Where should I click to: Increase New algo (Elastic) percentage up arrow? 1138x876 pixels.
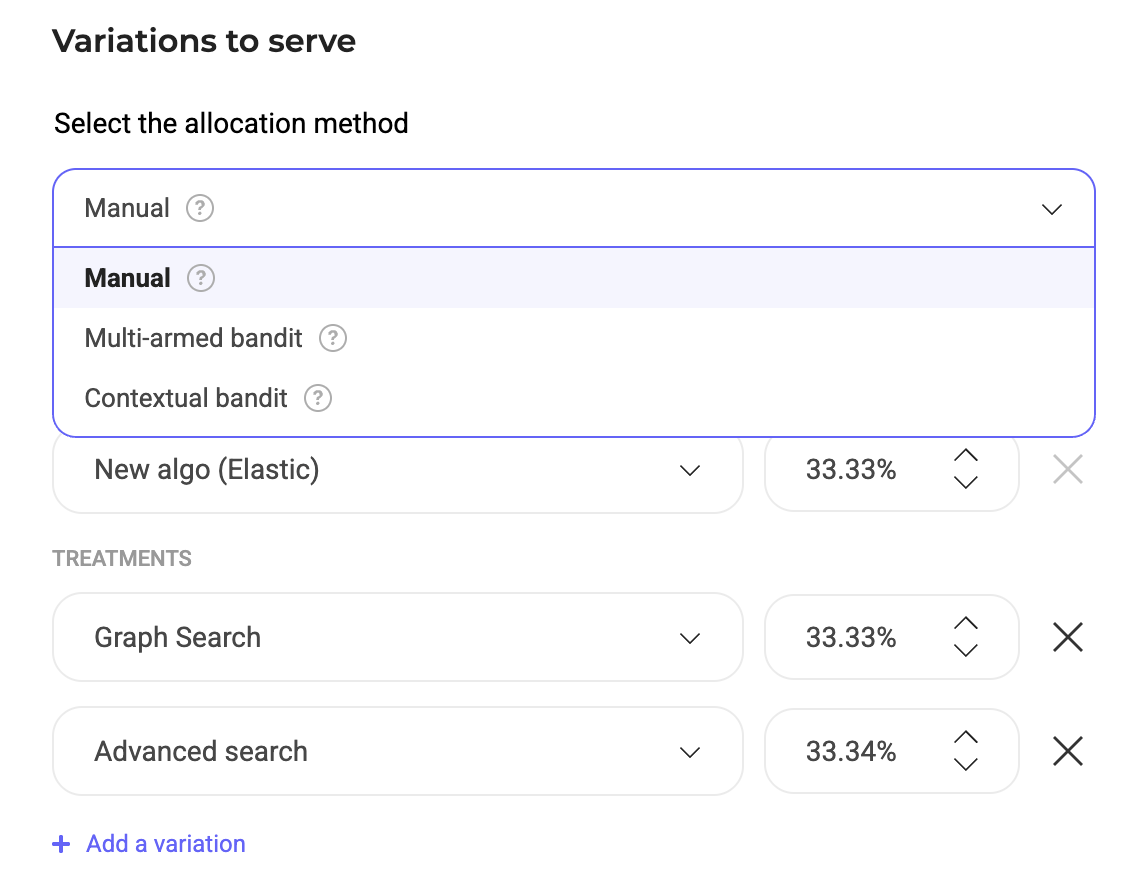pos(965,456)
